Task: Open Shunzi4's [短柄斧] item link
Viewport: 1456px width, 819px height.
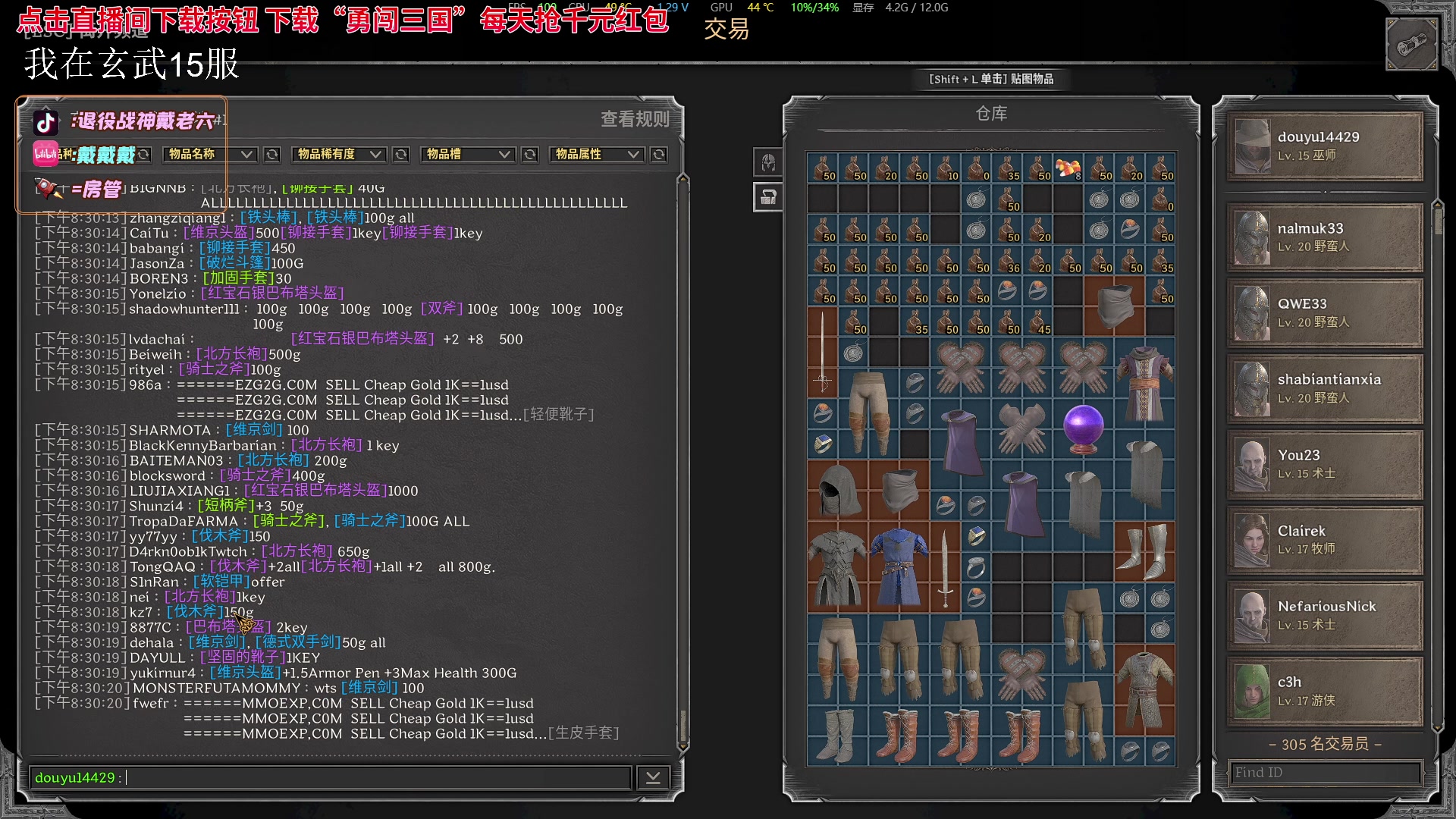Action: point(226,506)
